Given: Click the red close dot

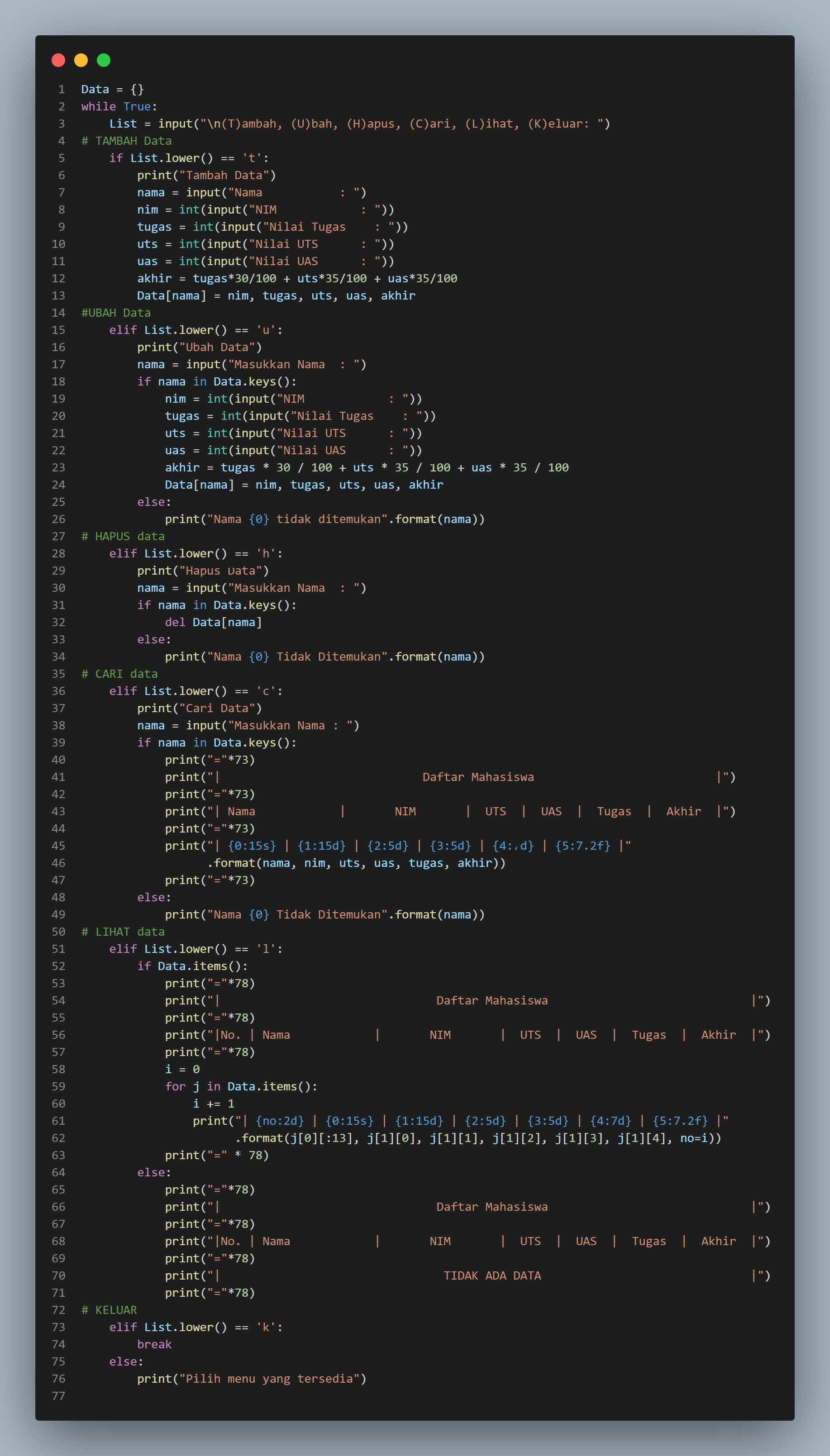Looking at the screenshot, I should (x=58, y=60).
